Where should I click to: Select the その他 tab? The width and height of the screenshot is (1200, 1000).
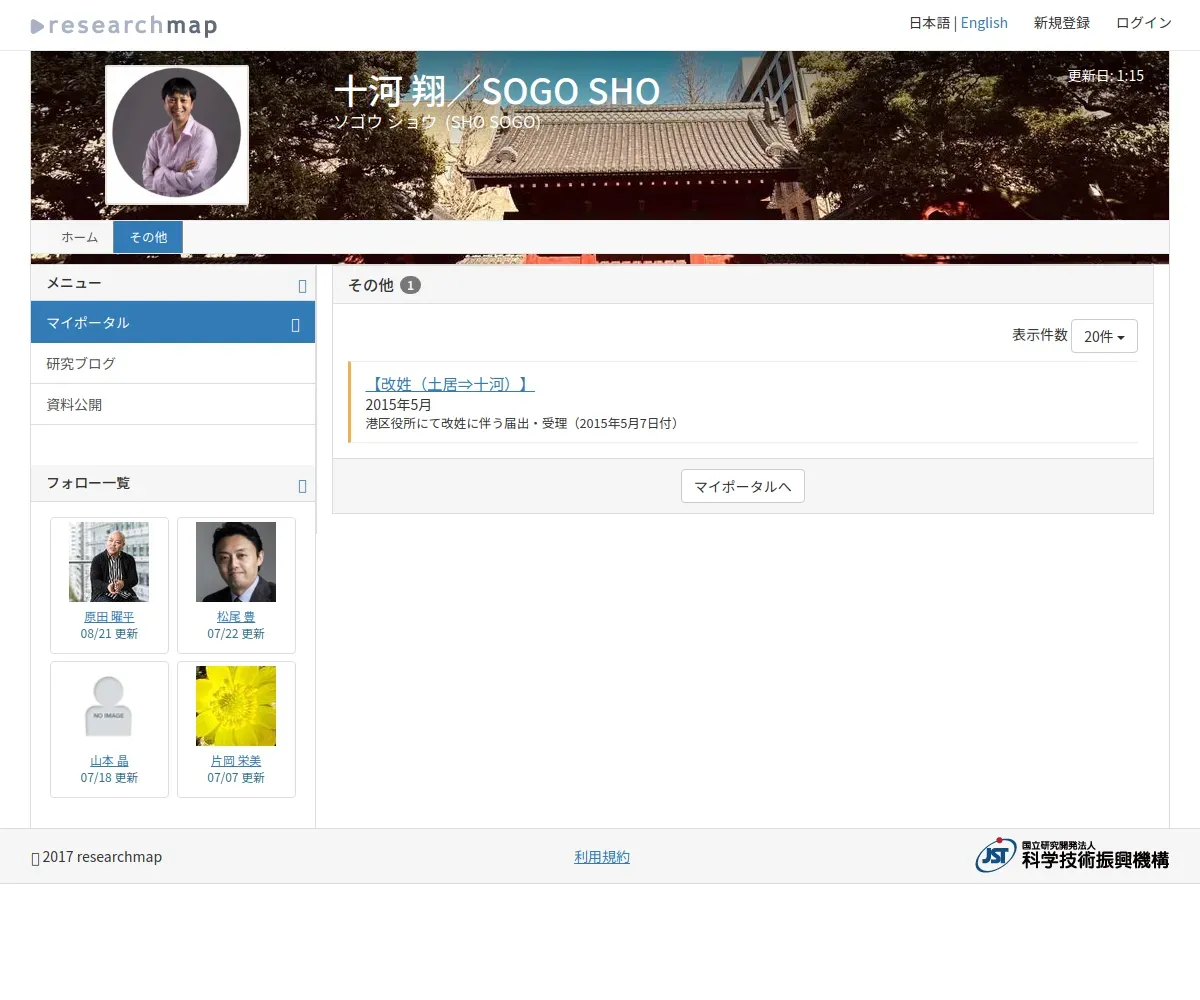pos(148,237)
